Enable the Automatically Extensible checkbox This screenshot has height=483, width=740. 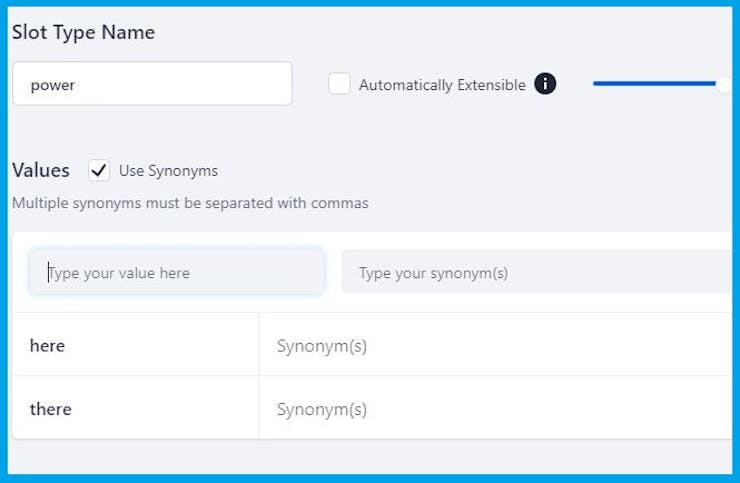coord(340,85)
